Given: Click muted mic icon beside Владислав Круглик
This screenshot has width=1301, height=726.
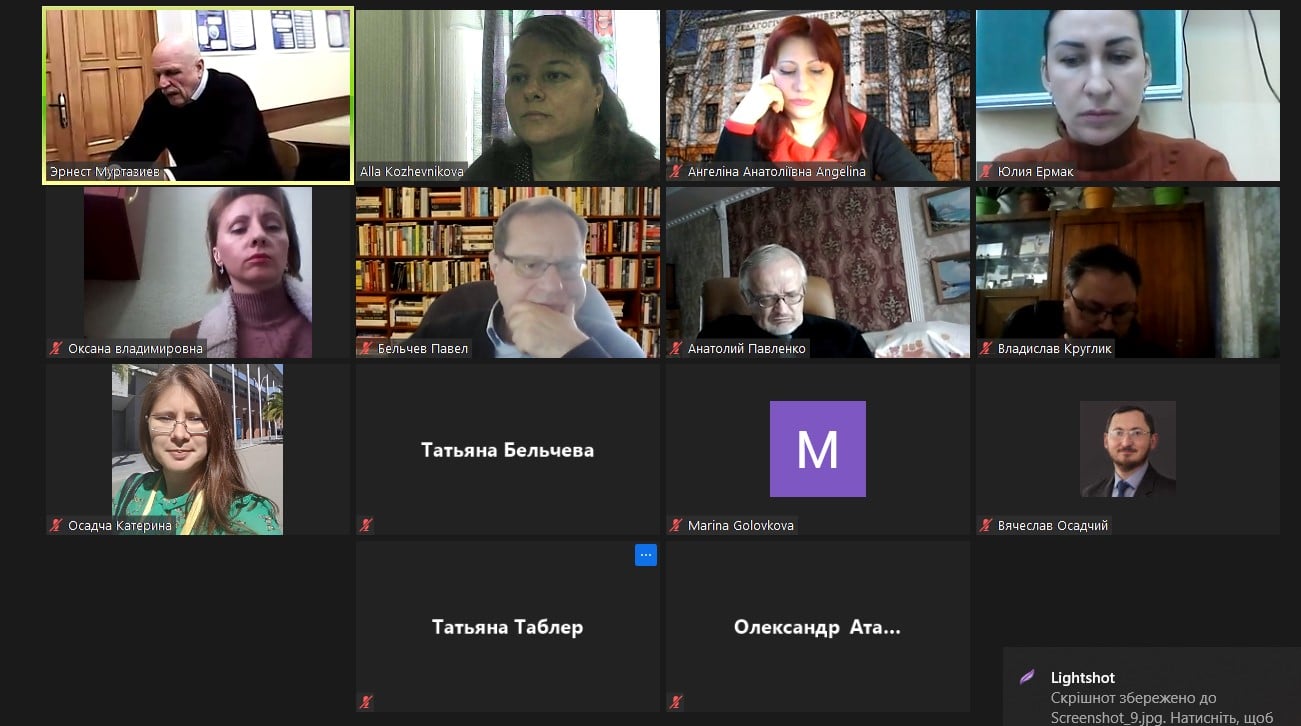Looking at the screenshot, I should tap(987, 349).
